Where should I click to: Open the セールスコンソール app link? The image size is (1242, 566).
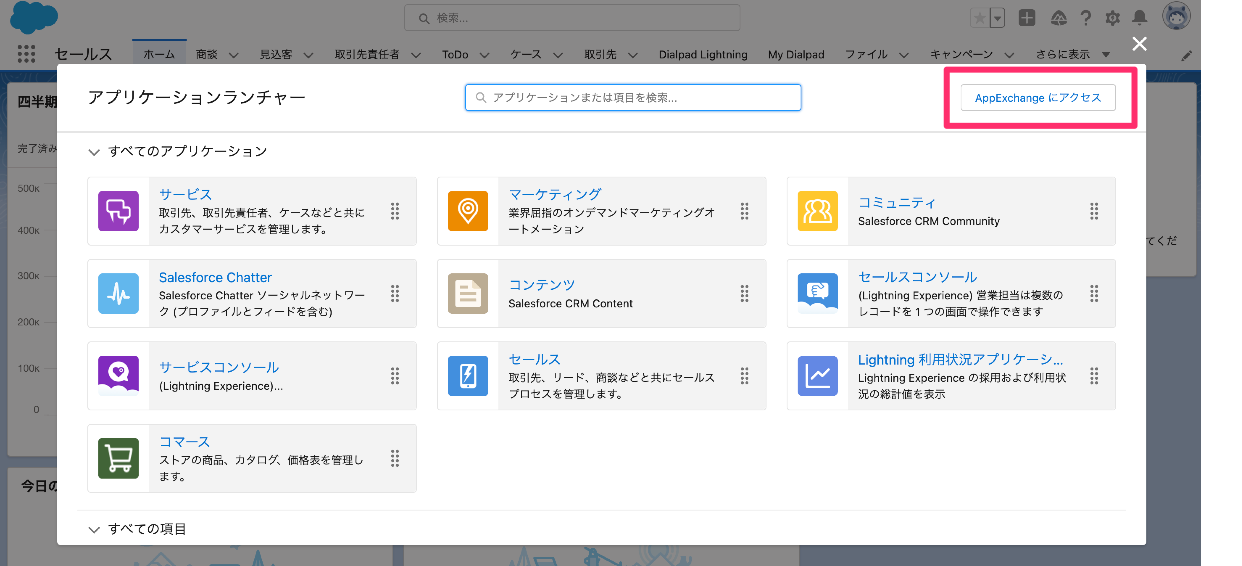point(917,277)
